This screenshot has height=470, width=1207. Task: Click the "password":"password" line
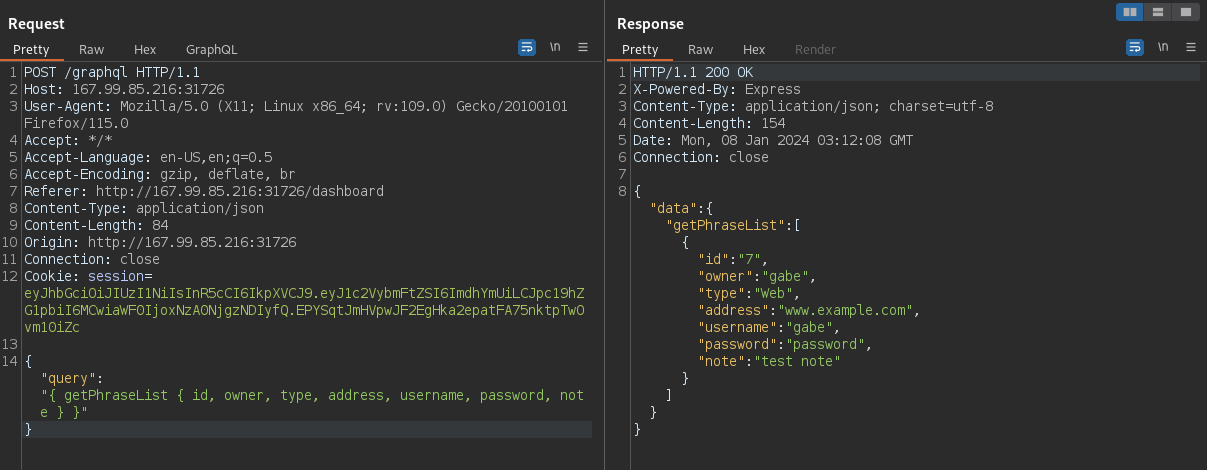coord(785,344)
